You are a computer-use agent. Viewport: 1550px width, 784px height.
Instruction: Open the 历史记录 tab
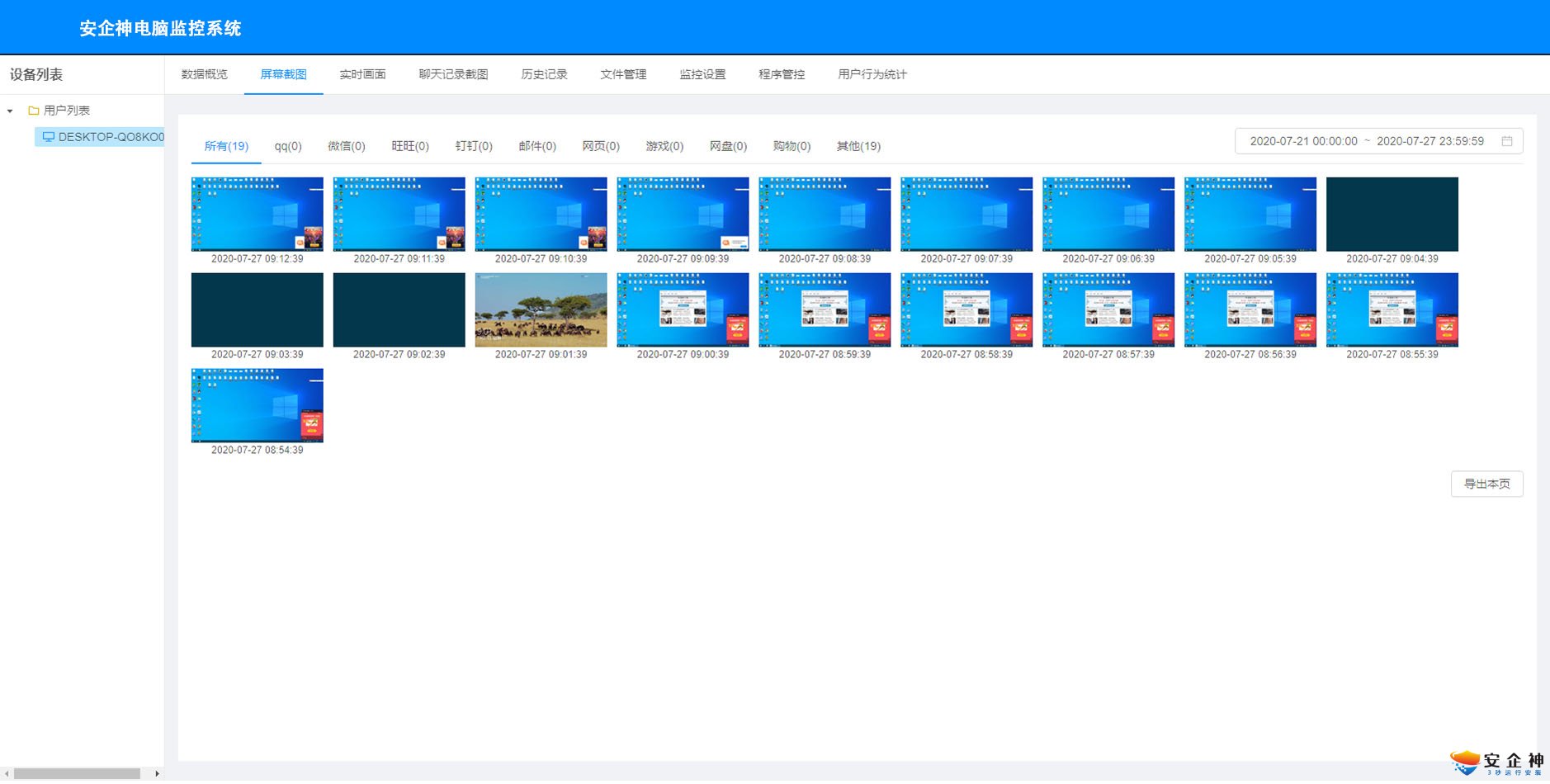pos(544,74)
